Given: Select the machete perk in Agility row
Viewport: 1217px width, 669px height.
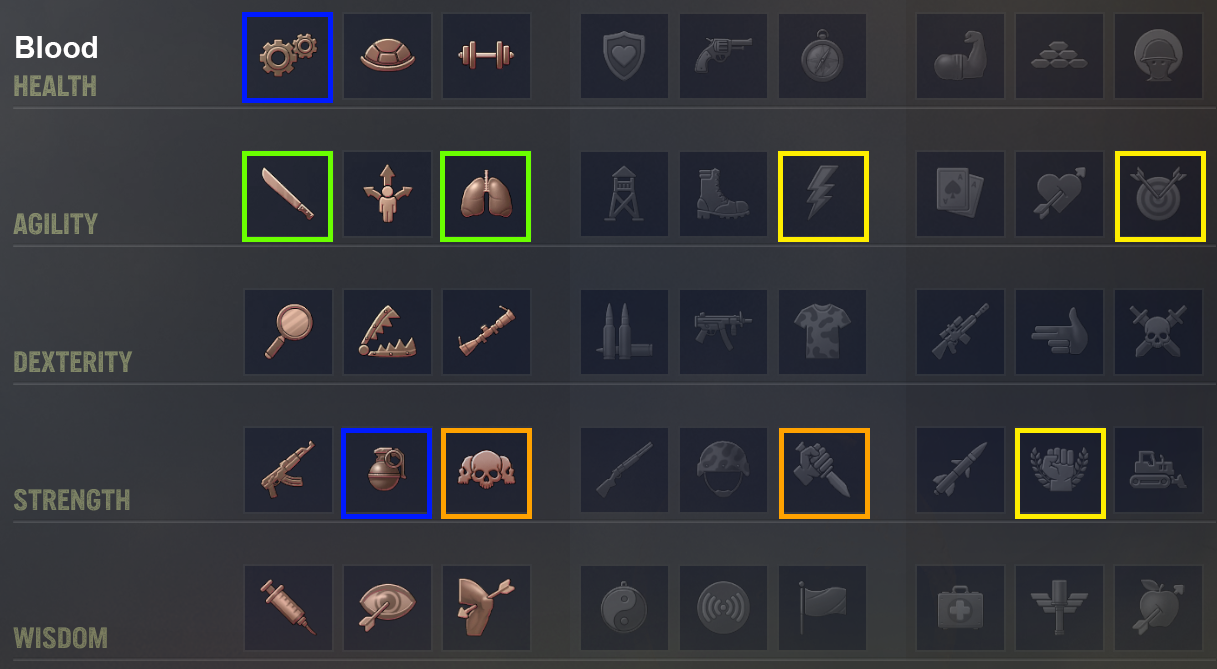Looking at the screenshot, I should [x=287, y=196].
